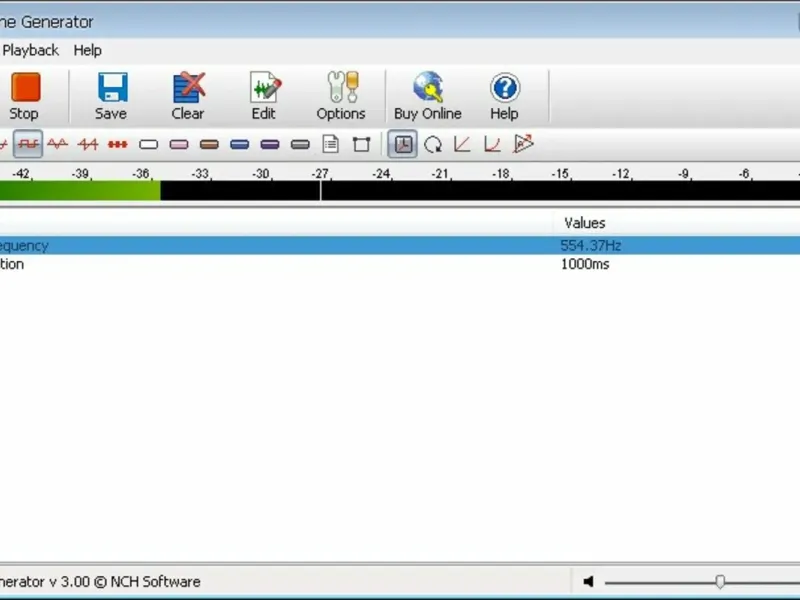Select the triangle wave waveform

click(x=57, y=144)
